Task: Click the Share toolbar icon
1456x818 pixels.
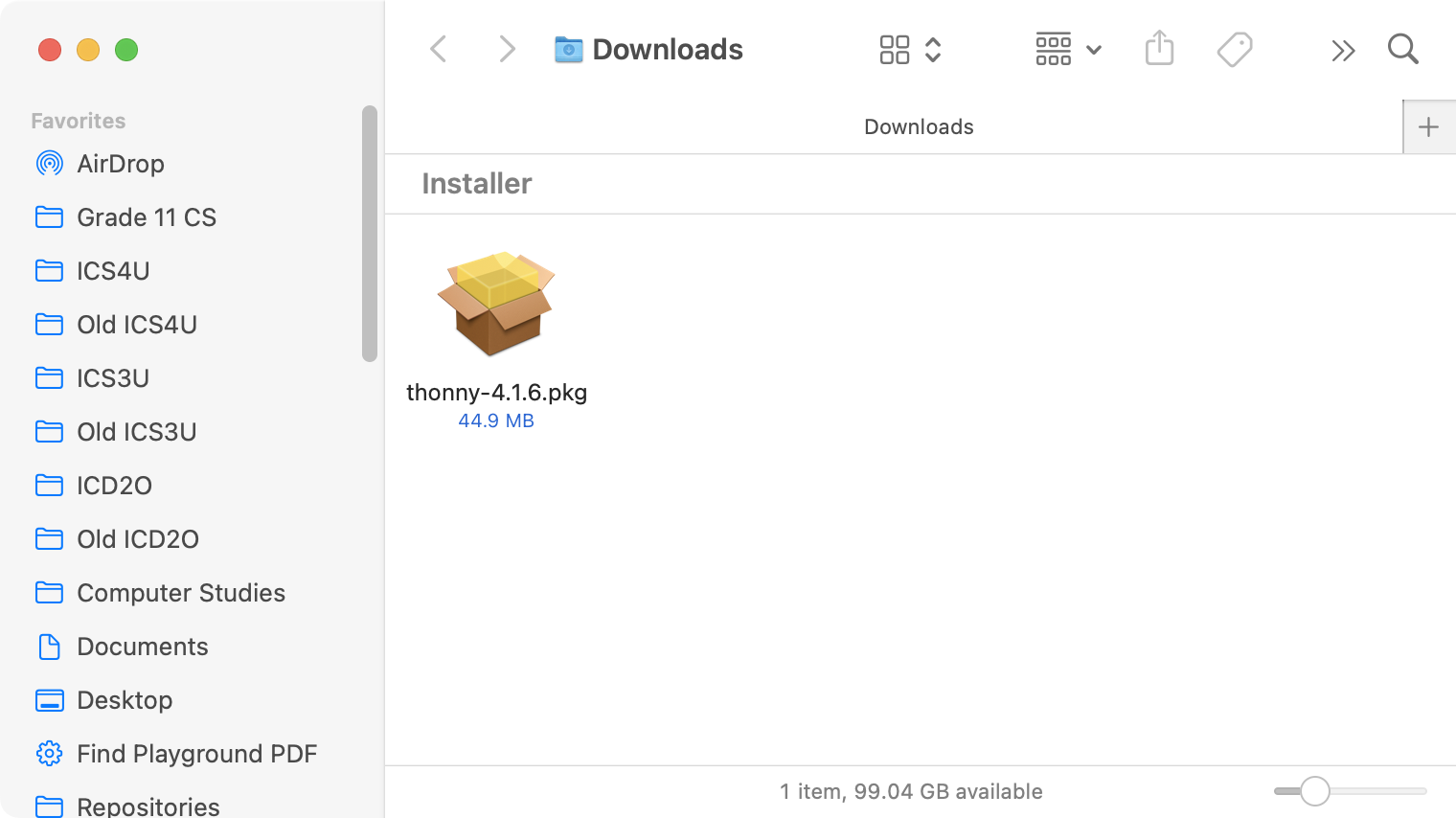Action: click(1159, 48)
